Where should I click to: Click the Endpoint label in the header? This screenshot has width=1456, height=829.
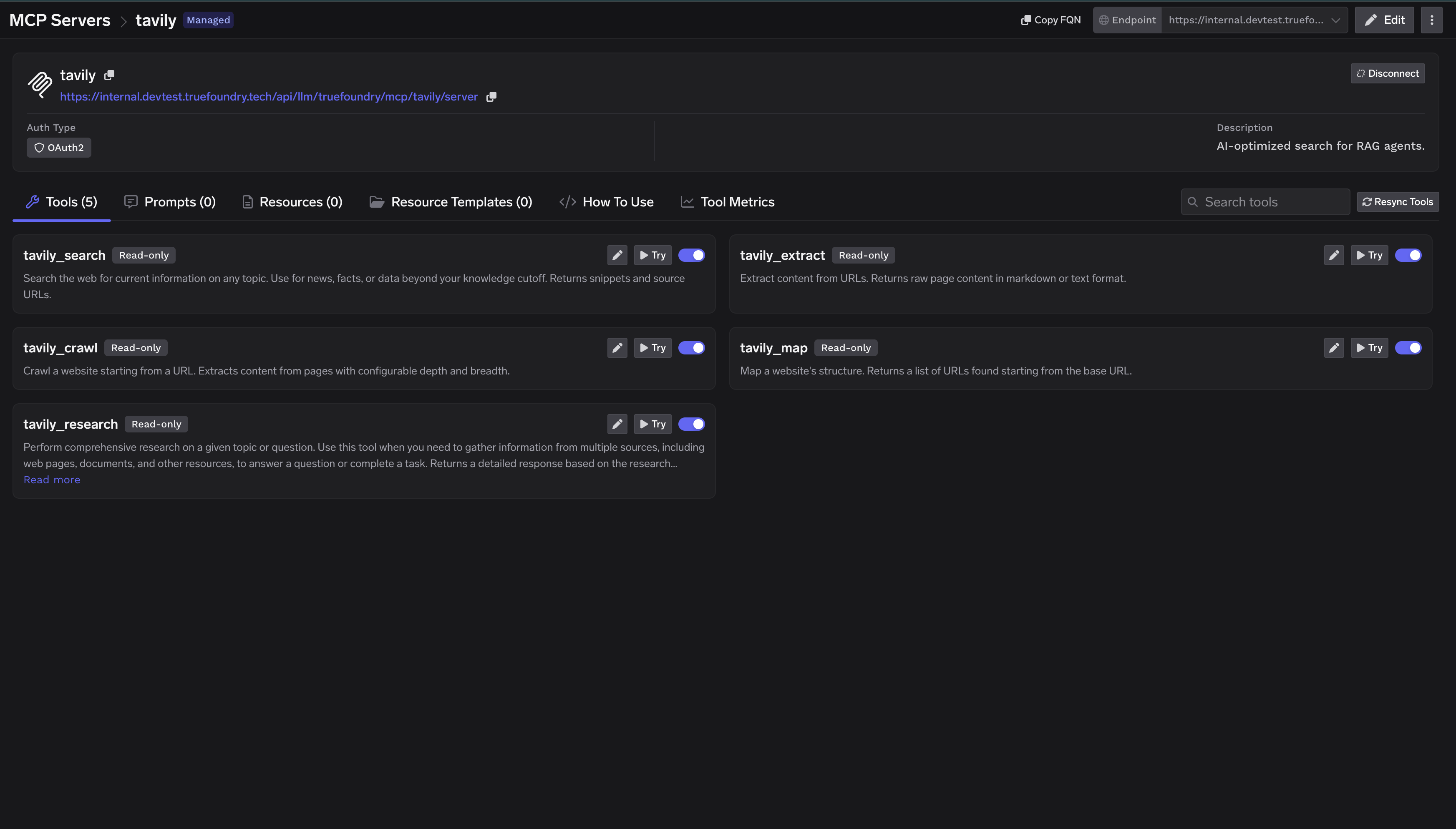(x=1127, y=20)
